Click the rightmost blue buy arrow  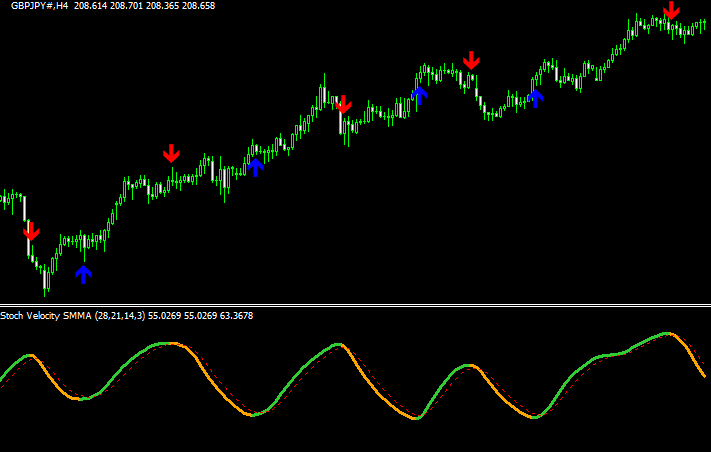tap(536, 97)
